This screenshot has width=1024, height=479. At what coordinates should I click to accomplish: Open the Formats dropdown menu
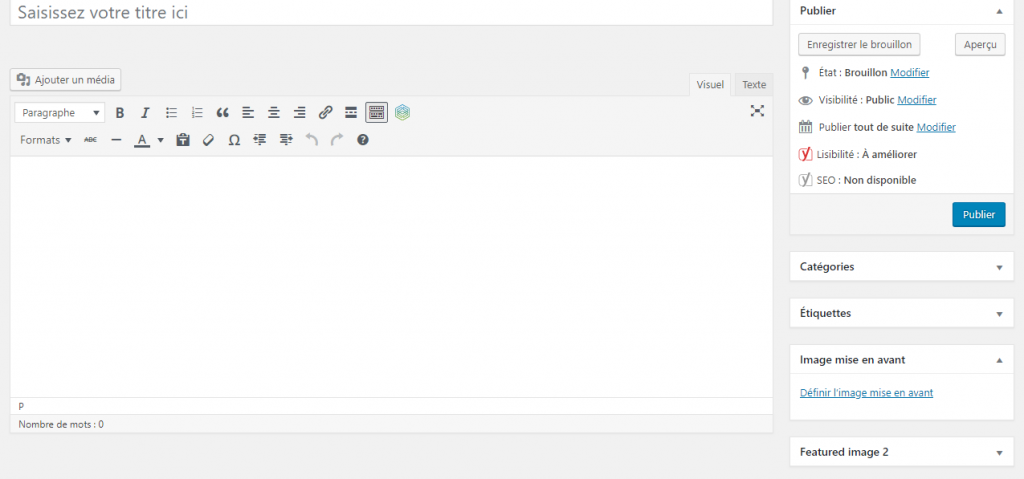(46, 140)
